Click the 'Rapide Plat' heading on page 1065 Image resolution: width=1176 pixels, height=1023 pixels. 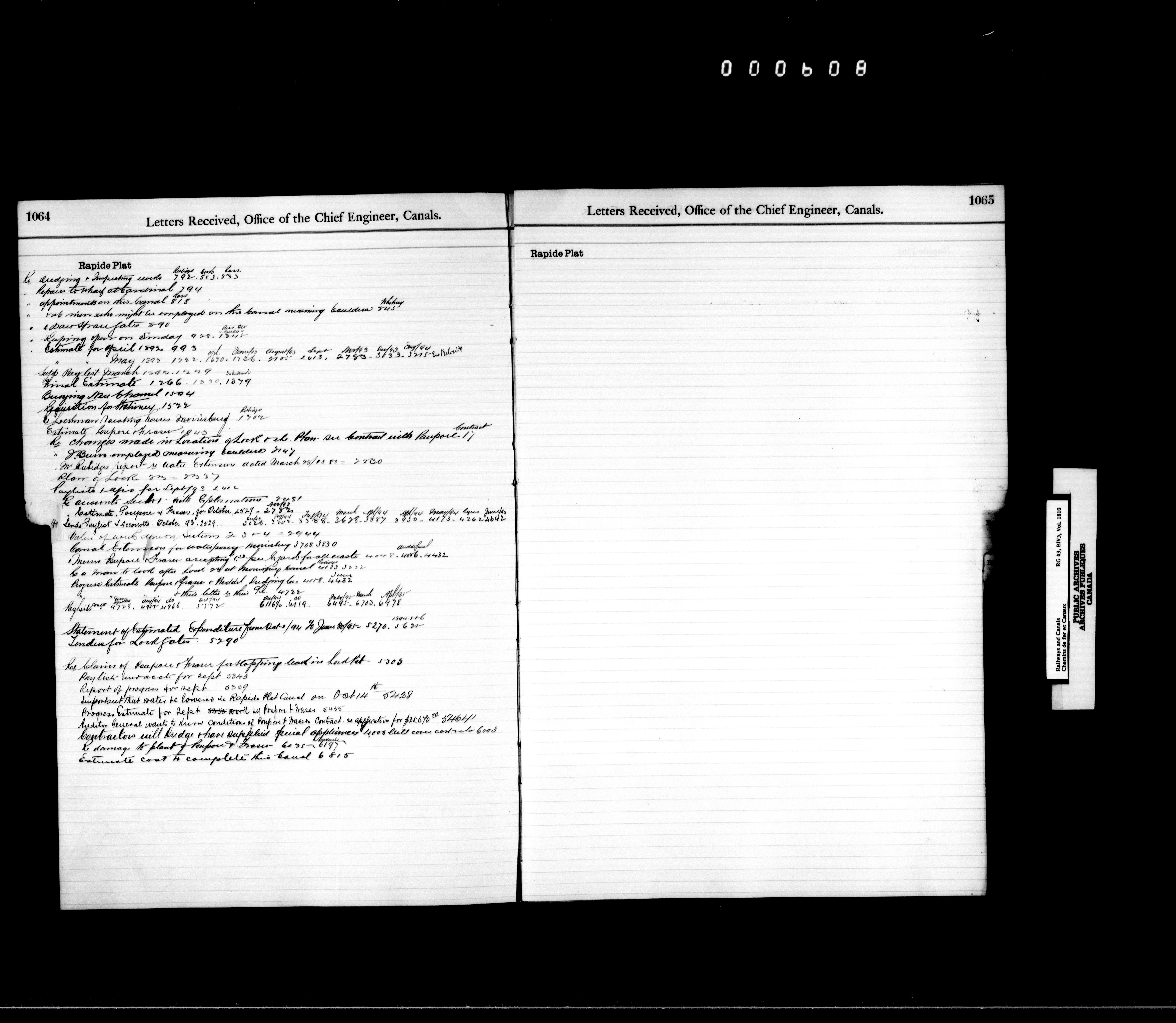point(557,253)
